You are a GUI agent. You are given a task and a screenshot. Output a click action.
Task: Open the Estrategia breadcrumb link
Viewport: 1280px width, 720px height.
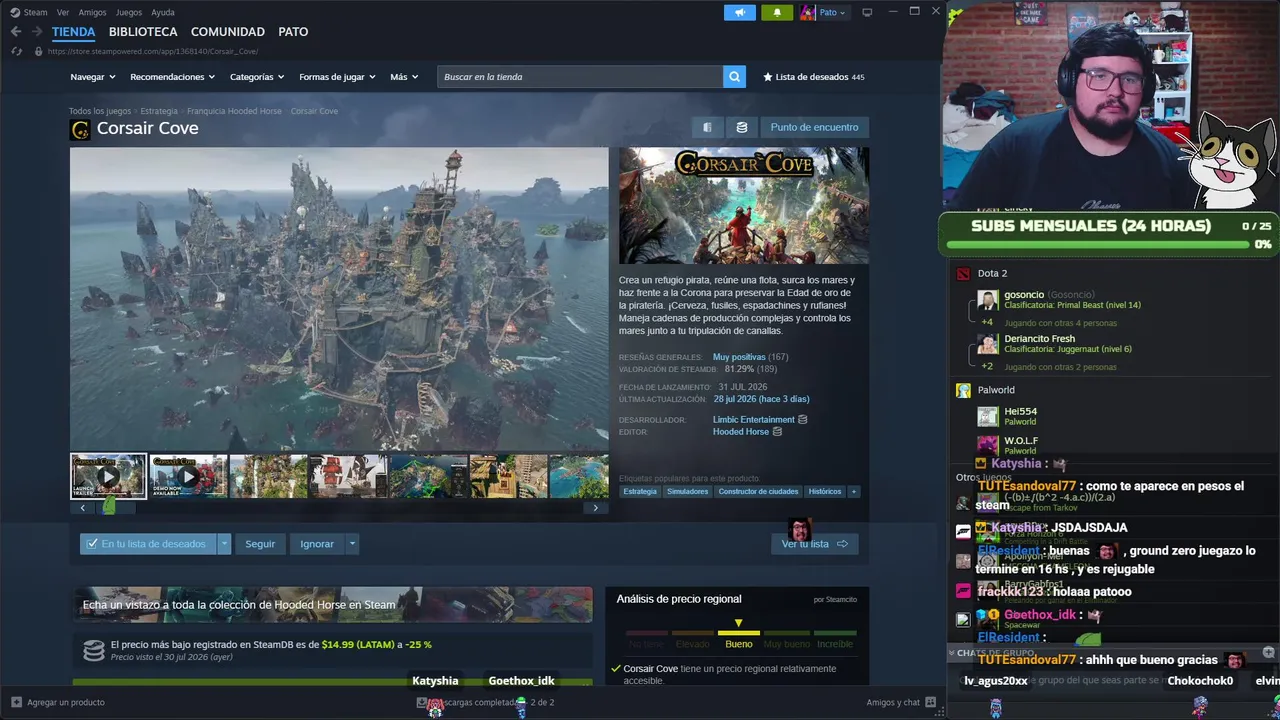(x=159, y=111)
